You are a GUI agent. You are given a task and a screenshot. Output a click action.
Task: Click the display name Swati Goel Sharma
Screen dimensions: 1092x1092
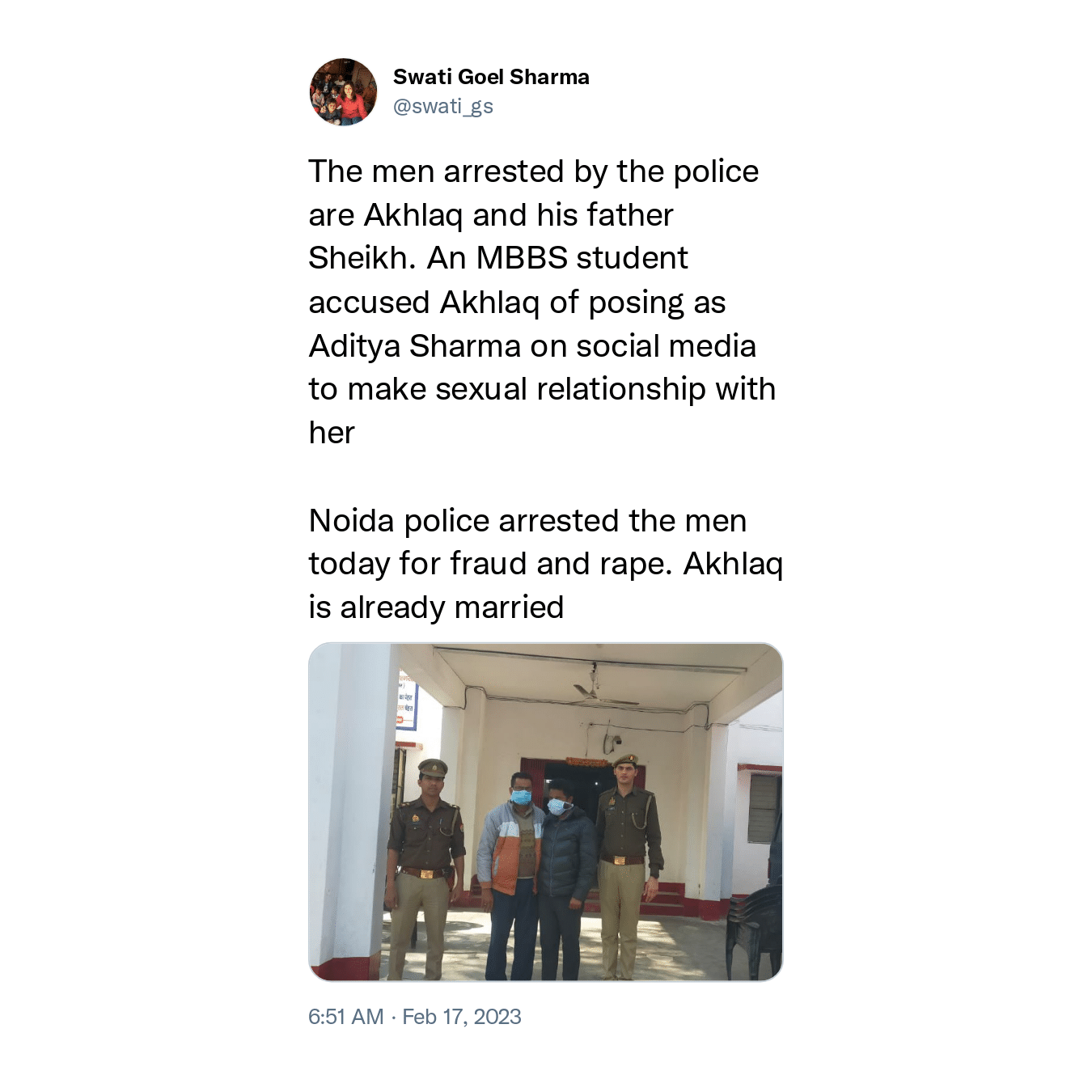(x=491, y=77)
